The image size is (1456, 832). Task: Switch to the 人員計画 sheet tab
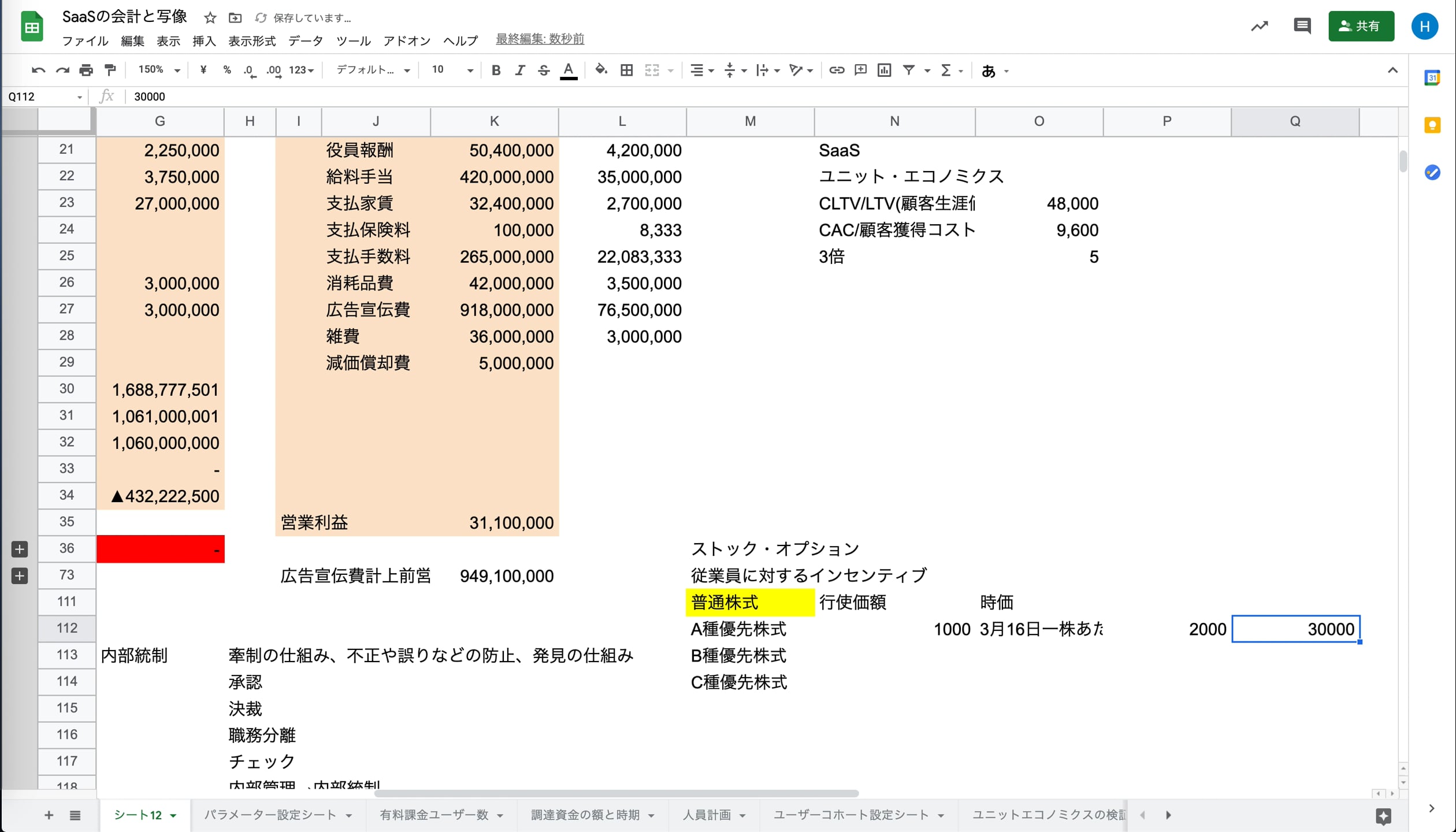[x=706, y=815]
